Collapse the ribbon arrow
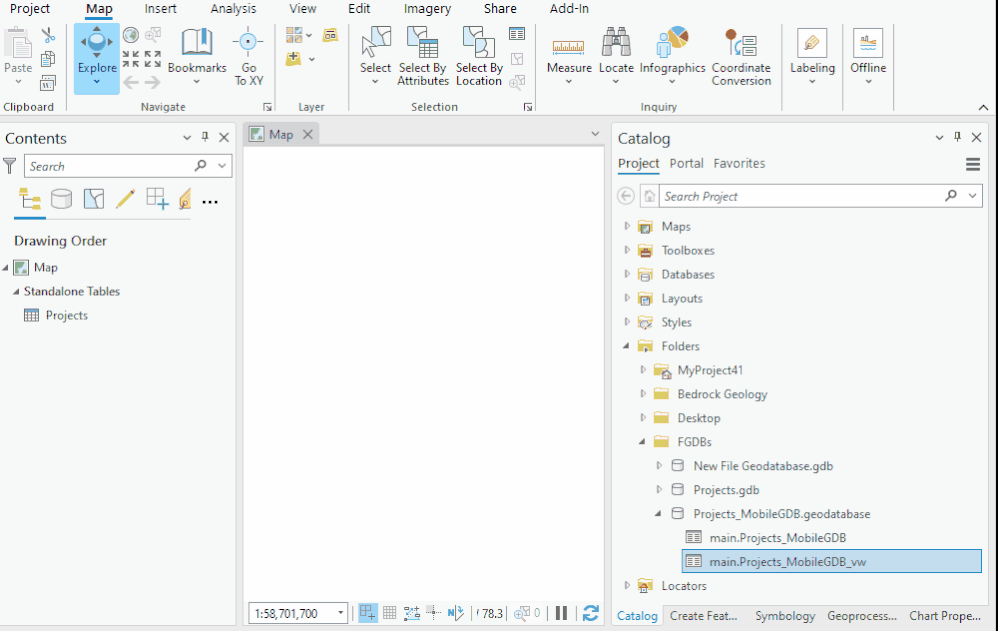Viewport: 998px width, 631px height. [983, 107]
